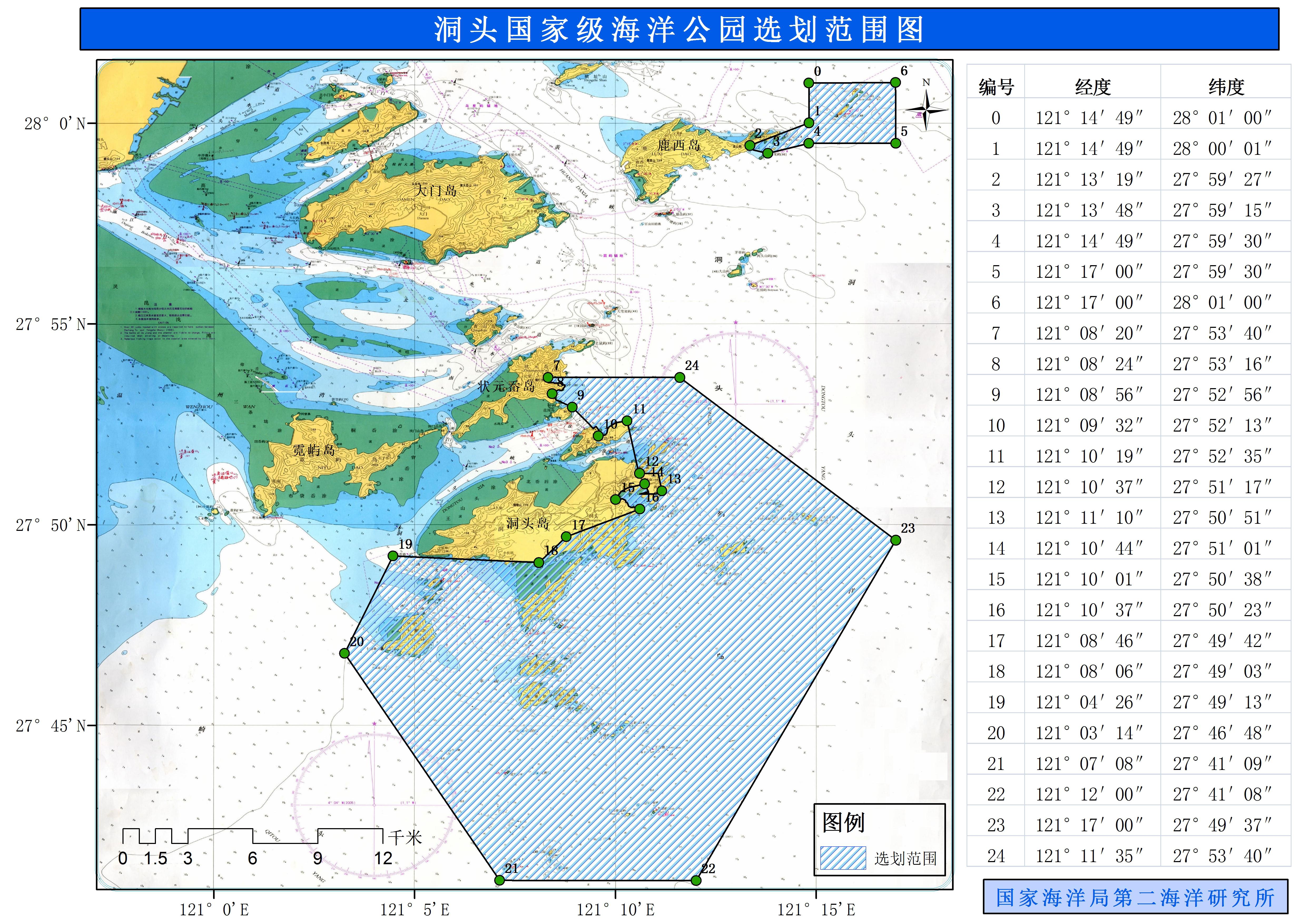This screenshot has width=1306, height=924.
Task: Click the 121° 5'E longitude axis label
Action: click(x=415, y=909)
